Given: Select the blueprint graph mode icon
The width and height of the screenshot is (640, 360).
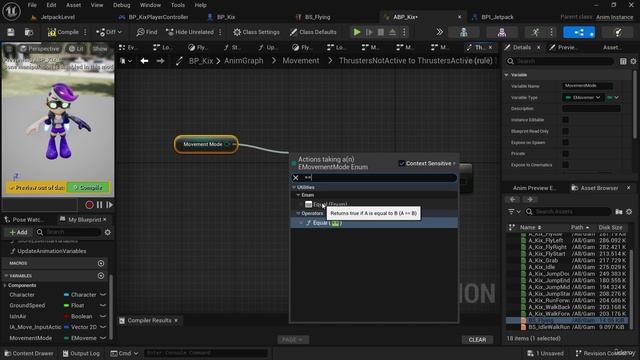Looking at the screenshot, I should click(x=579, y=32).
